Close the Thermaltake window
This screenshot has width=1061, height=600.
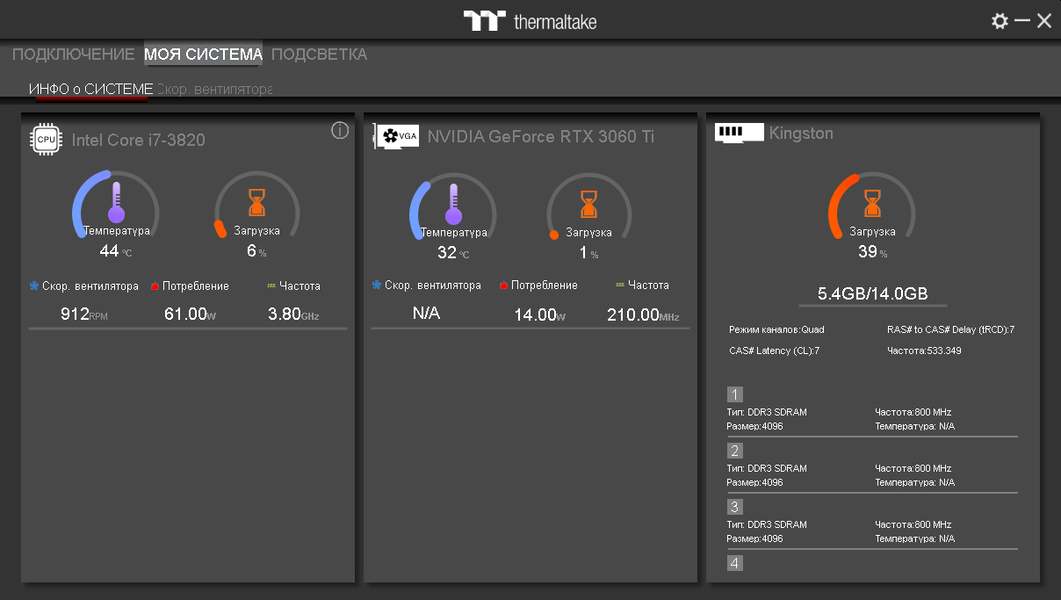tap(1044, 21)
